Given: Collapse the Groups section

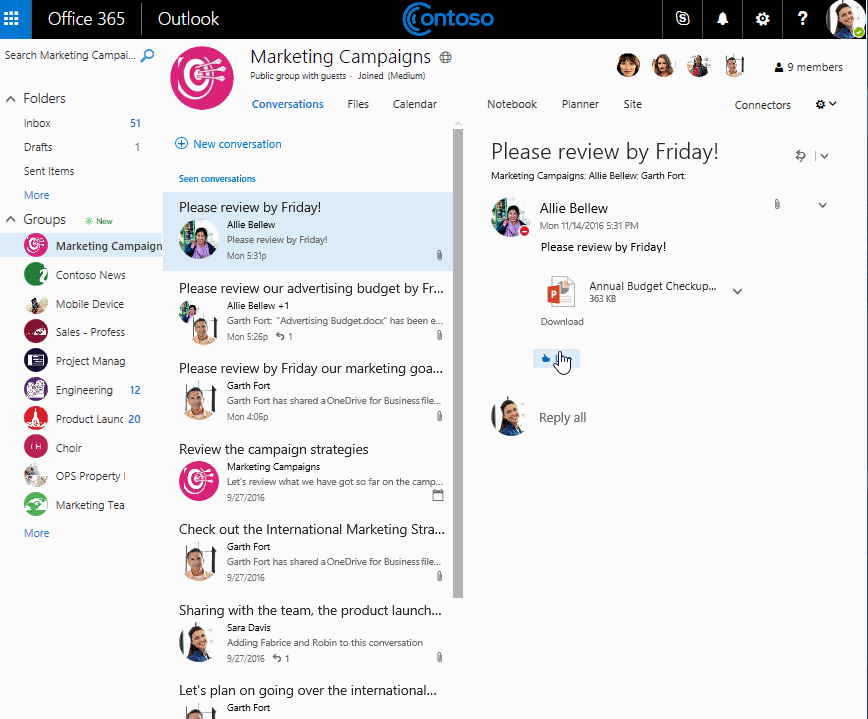Looking at the screenshot, I should pos(11,220).
